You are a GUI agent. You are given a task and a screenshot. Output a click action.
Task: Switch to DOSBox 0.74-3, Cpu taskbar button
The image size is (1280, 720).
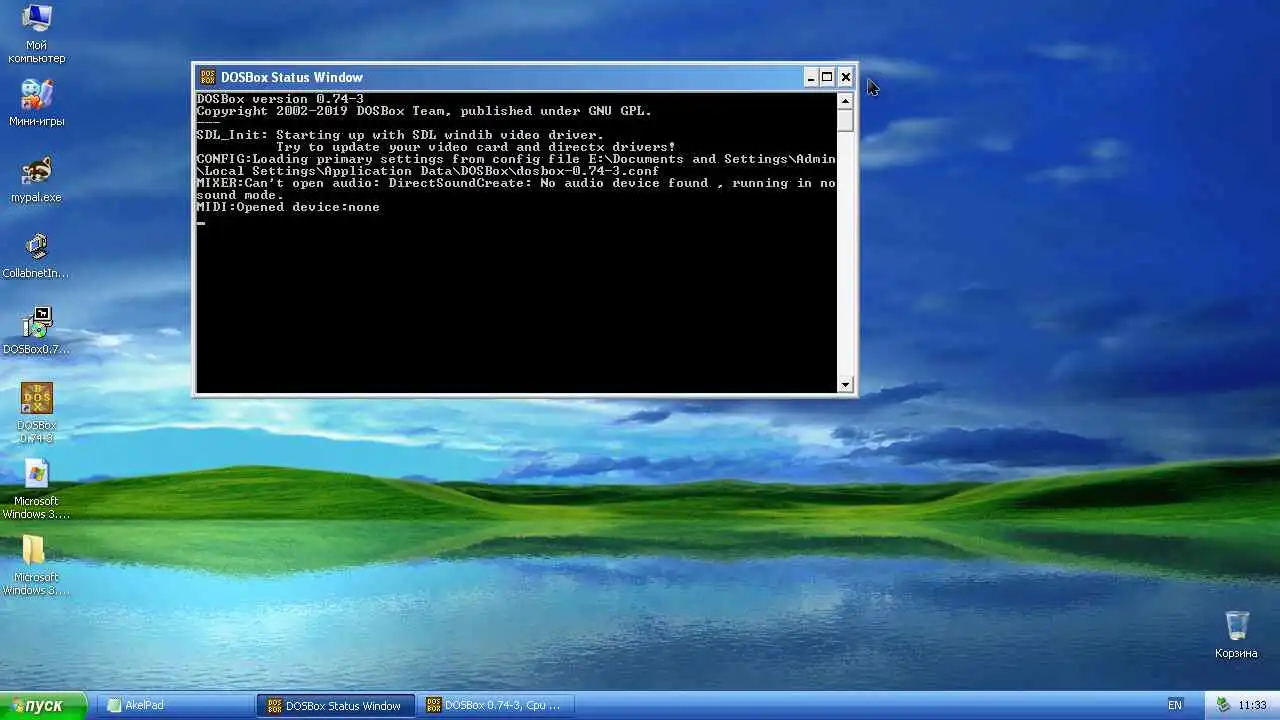tap(497, 705)
